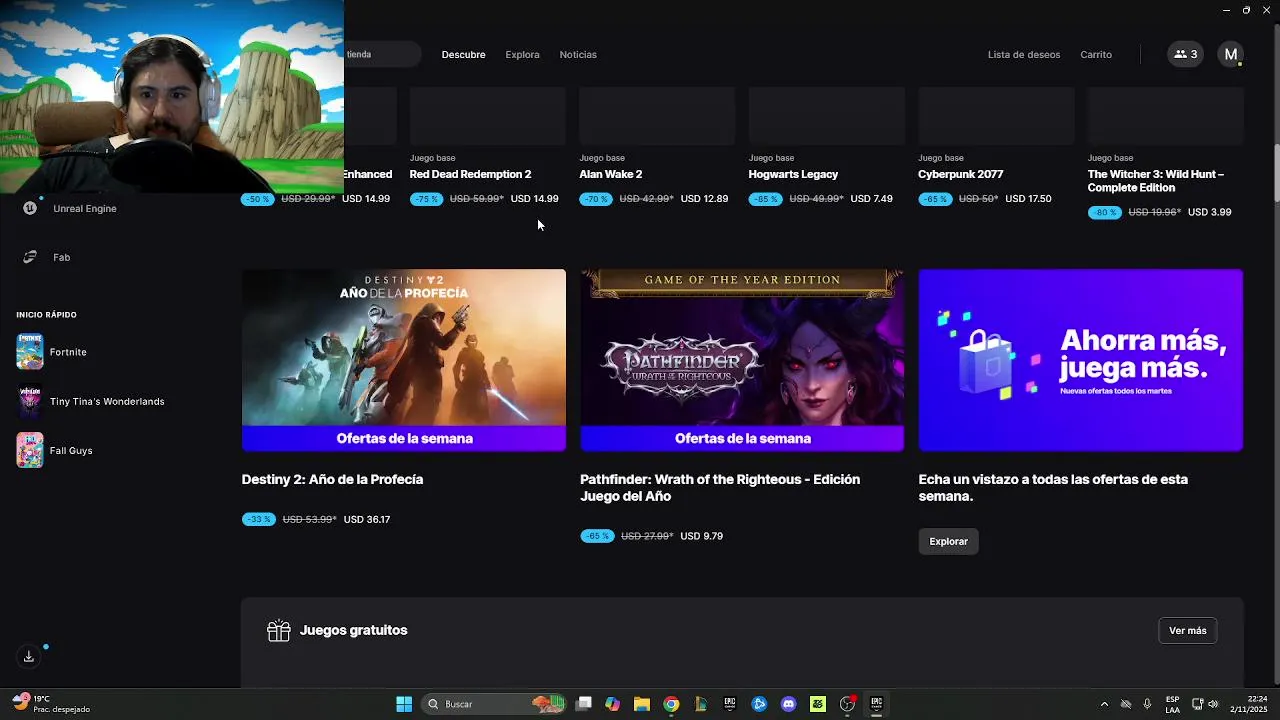Switch to OBS Studio on the taskbar

point(847,704)
